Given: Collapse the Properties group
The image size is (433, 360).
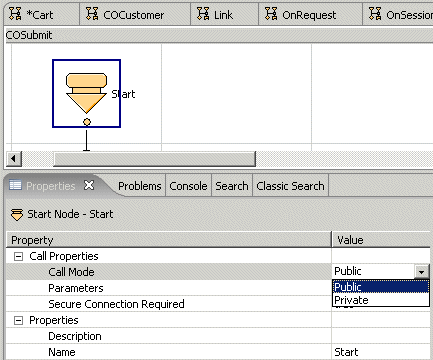Looking at the screenshot, I should [18, 320].
